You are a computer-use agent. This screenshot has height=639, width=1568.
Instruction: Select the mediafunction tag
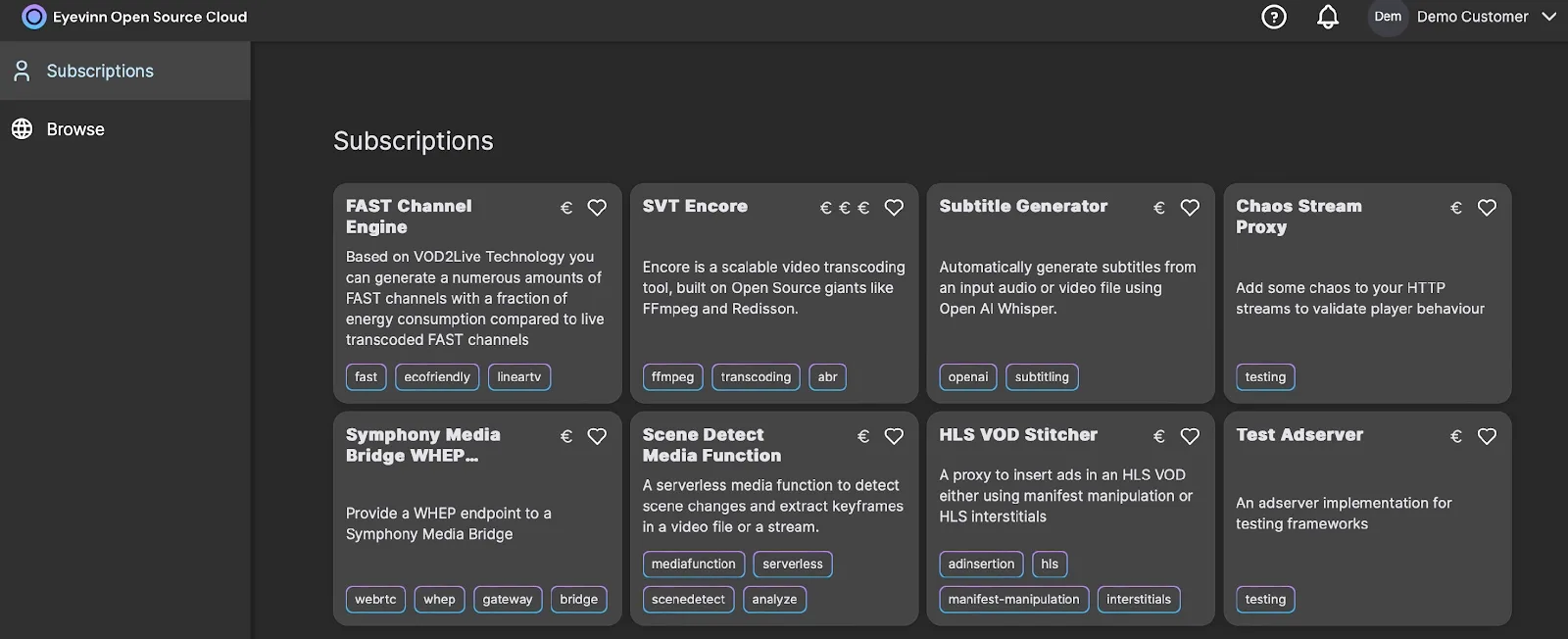[694, 565]
